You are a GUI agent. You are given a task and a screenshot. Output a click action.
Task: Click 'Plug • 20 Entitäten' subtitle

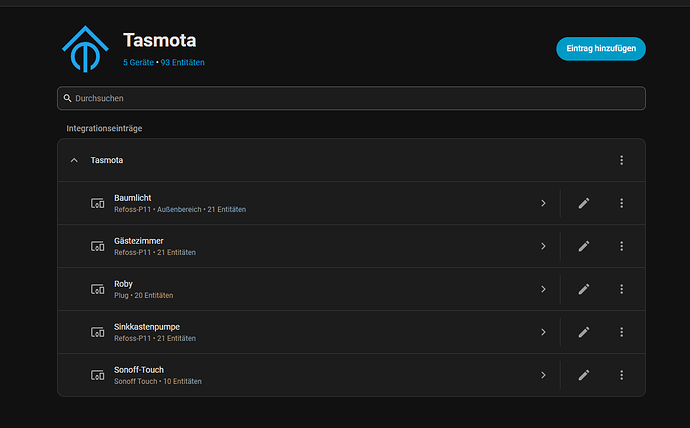coord(143,296)
